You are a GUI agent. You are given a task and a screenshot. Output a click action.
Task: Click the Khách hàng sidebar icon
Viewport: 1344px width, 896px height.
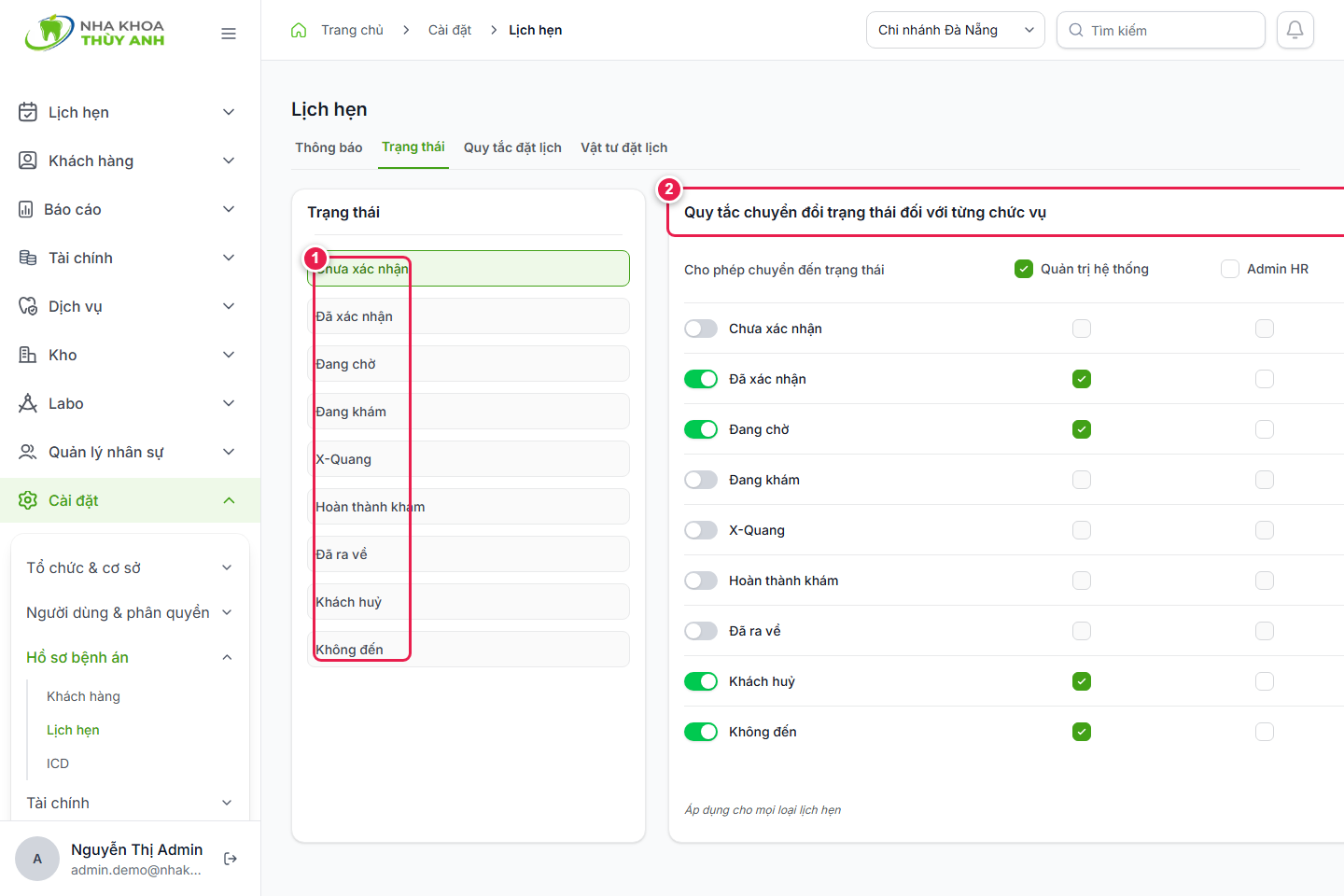coord(28,161)
